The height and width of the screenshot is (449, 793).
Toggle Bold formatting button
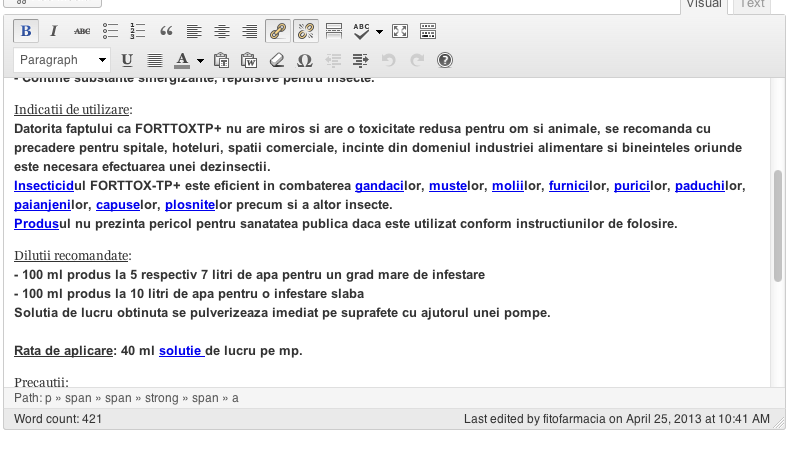pyautogui.click(x=26, y=31)
